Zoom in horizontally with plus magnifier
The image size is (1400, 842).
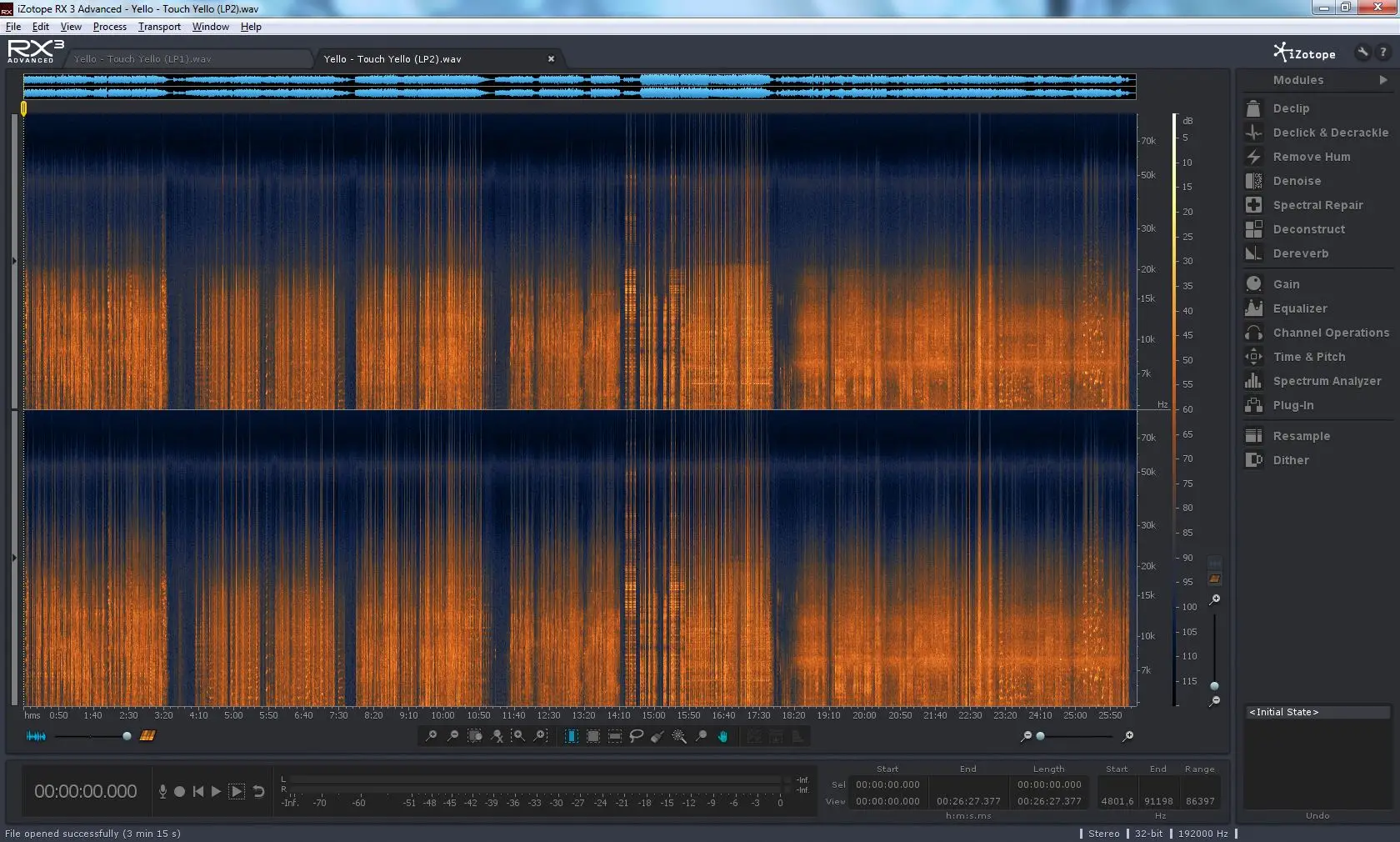1127,736
